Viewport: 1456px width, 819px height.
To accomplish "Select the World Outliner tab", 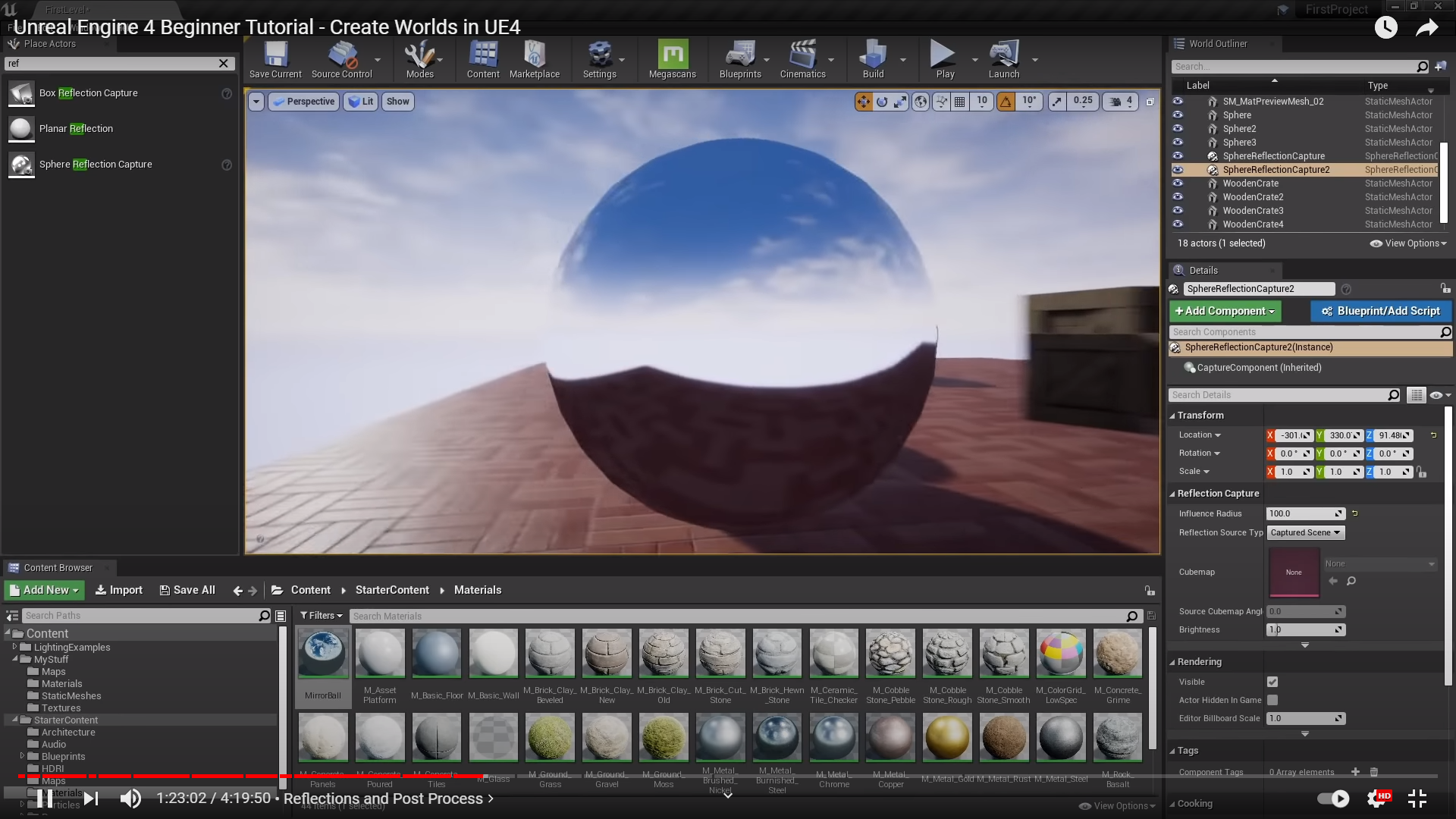I will click(x=1217, y=44).
